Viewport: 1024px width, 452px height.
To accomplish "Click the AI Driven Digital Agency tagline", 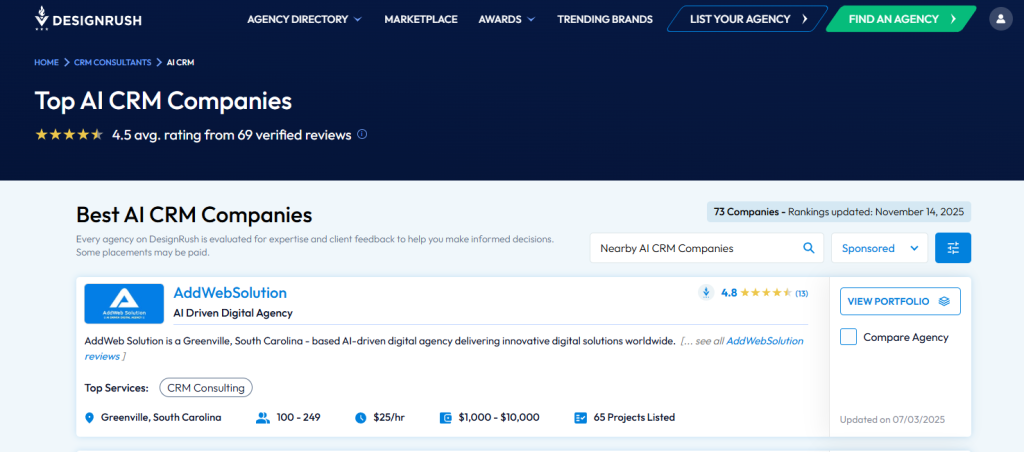I will tap(233, 313).
